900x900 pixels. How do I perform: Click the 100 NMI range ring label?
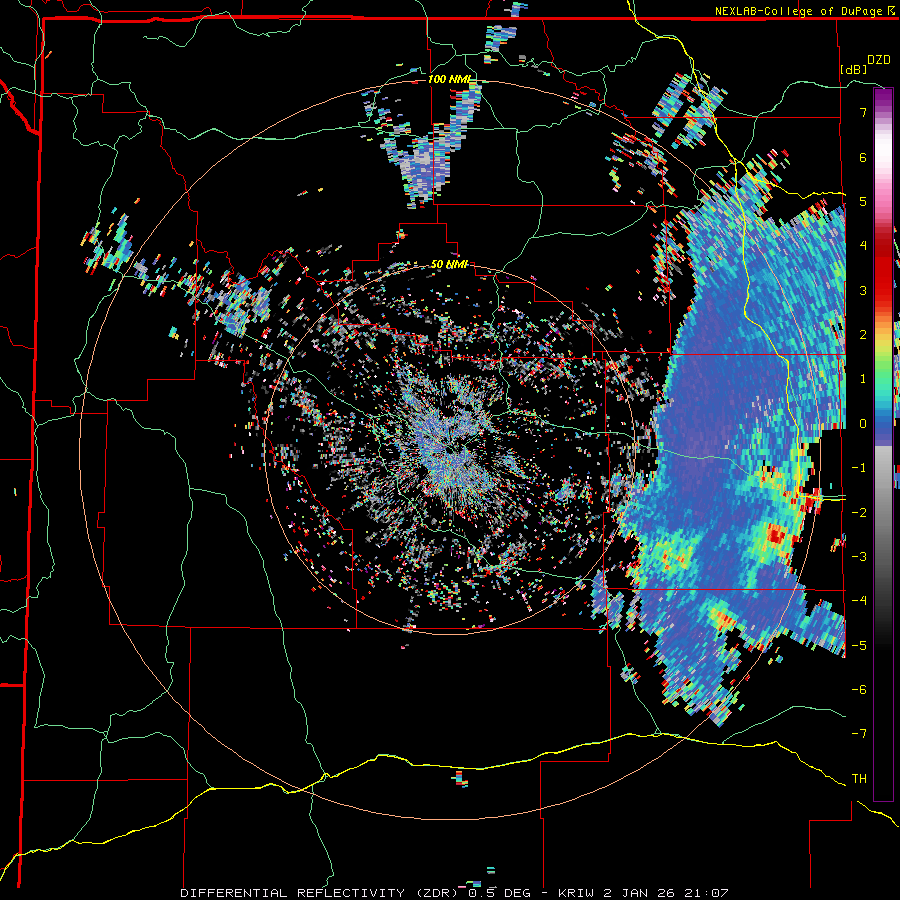point(449,79)
